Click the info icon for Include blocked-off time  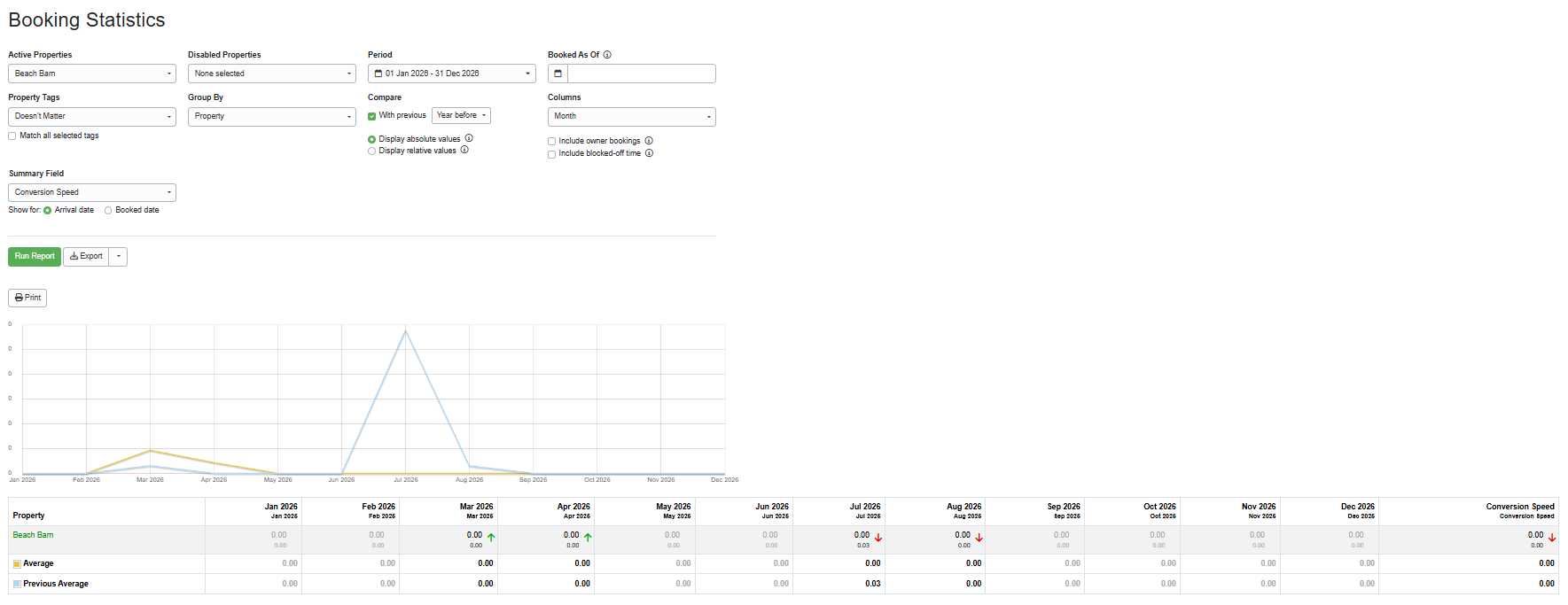click(x=649, y=153)
